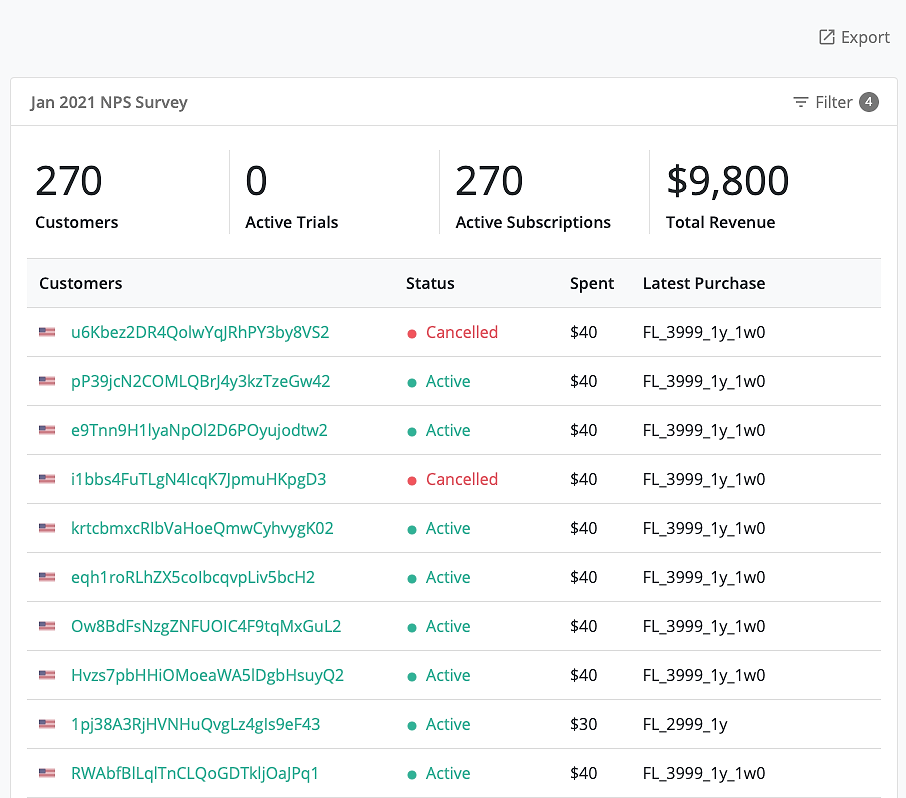Click the 0 Active Trials stat

pyautogui.click(x=292, y=196)
